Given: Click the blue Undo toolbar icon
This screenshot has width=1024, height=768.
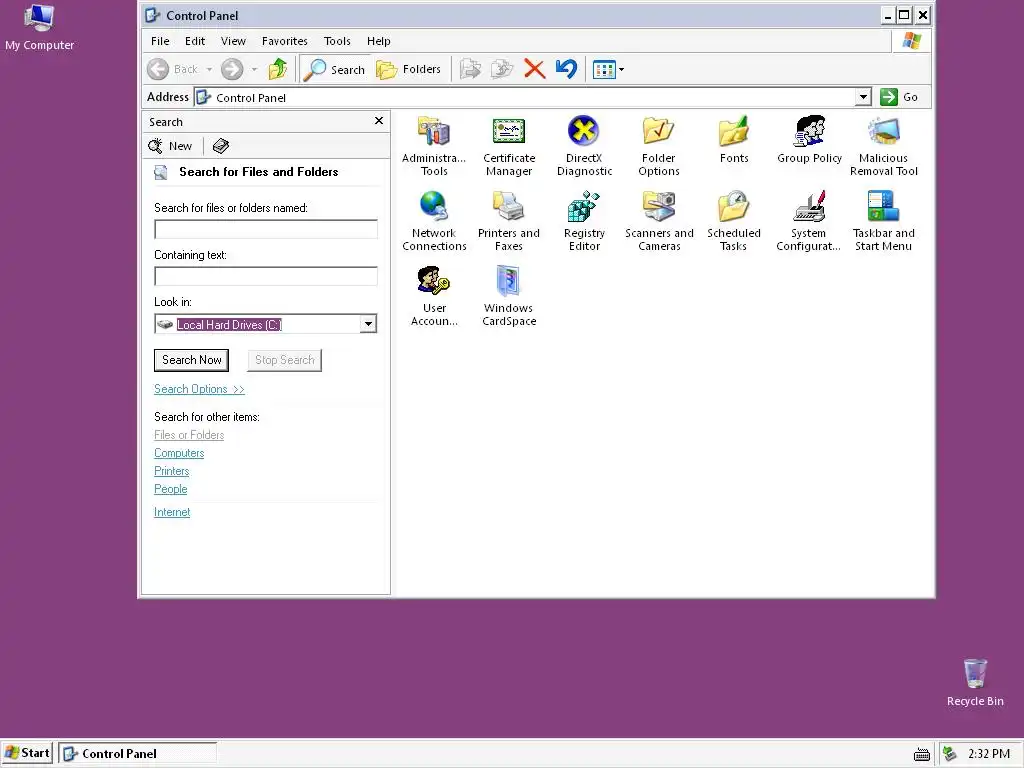Looking at the screenshot, I should (566, 69).
